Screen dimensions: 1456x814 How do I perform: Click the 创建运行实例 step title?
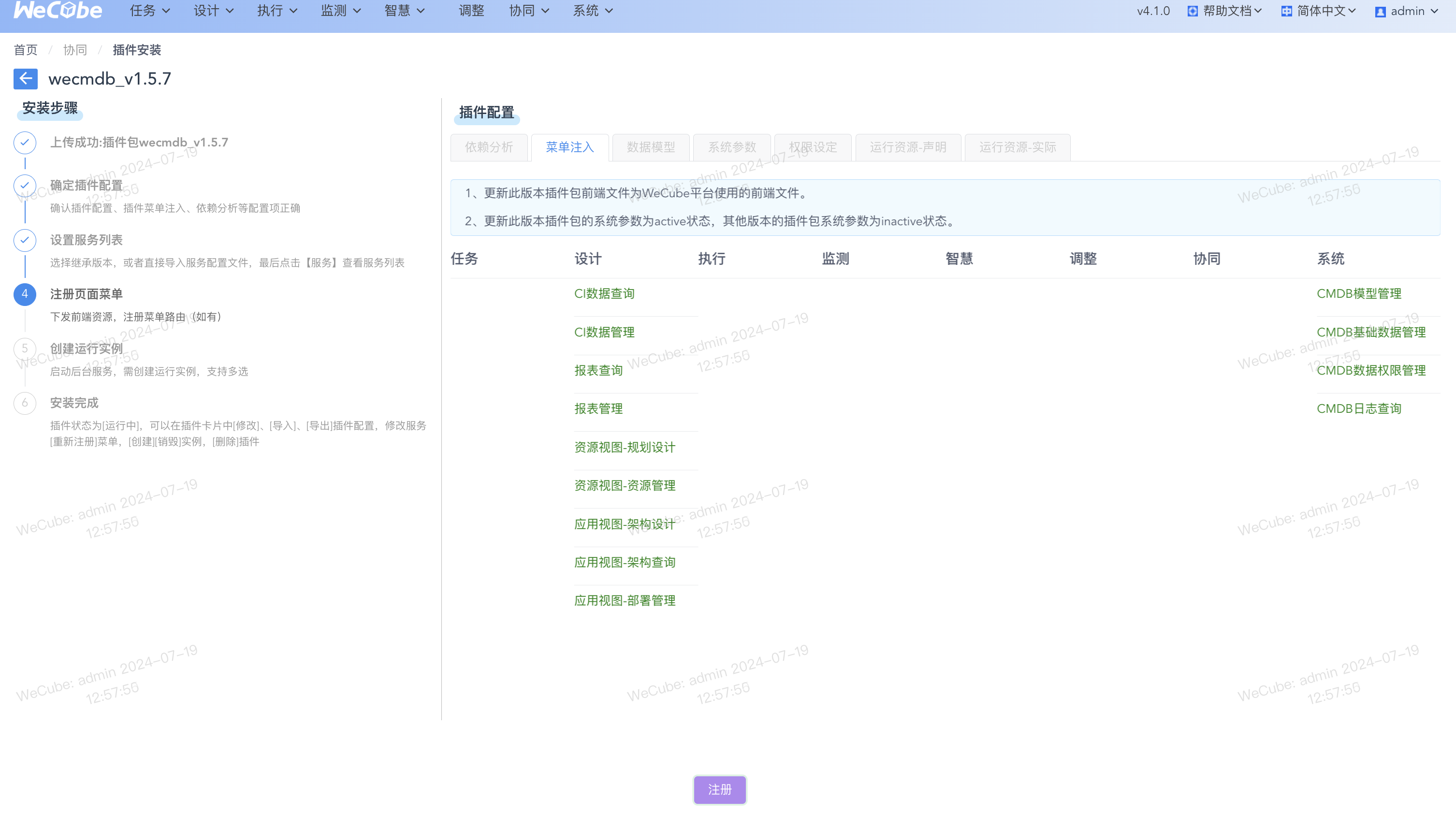click(87, 349)
